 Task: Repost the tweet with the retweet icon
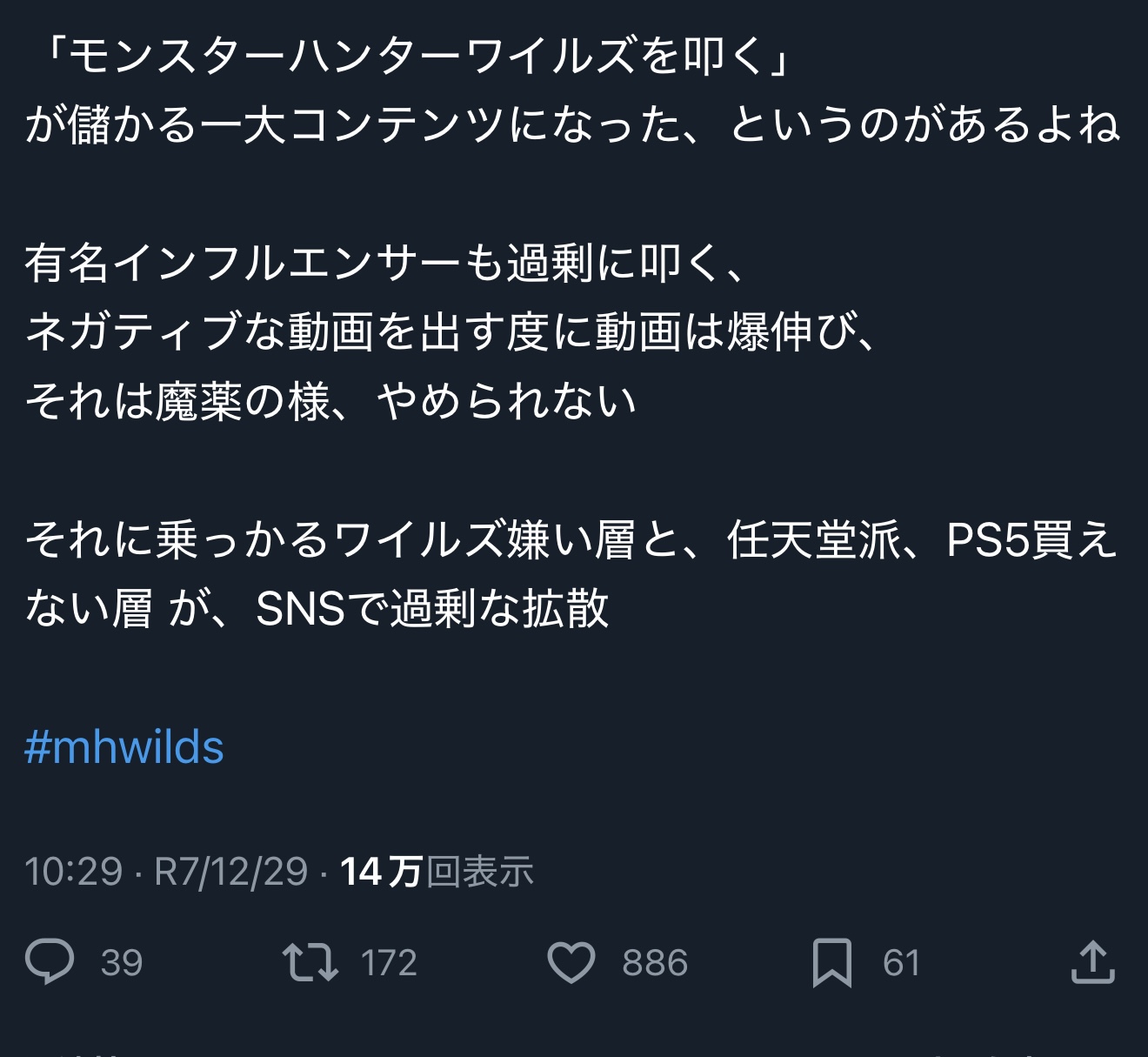[310, 962]
